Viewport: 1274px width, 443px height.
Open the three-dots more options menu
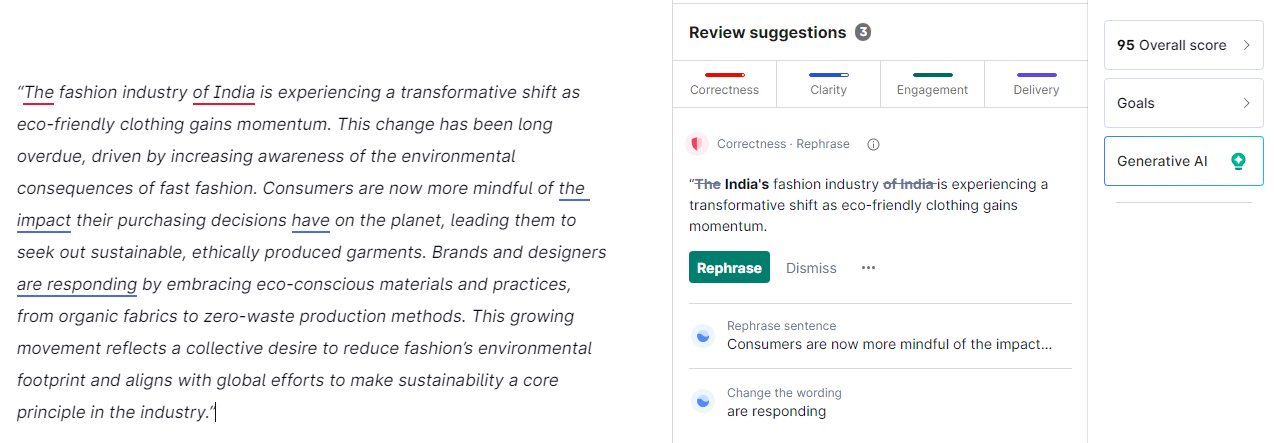[868, 268]
